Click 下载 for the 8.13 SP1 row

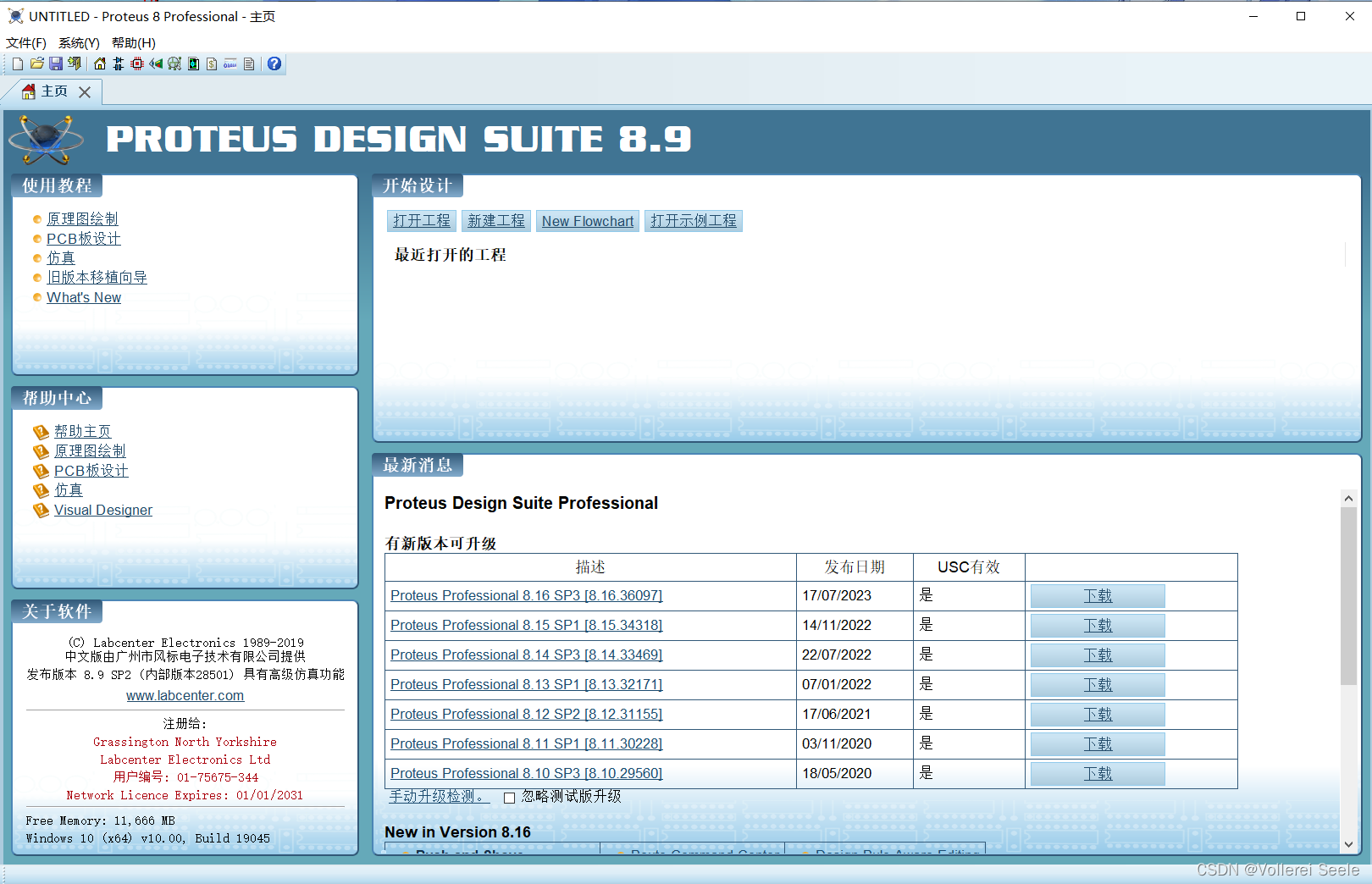1098,685
